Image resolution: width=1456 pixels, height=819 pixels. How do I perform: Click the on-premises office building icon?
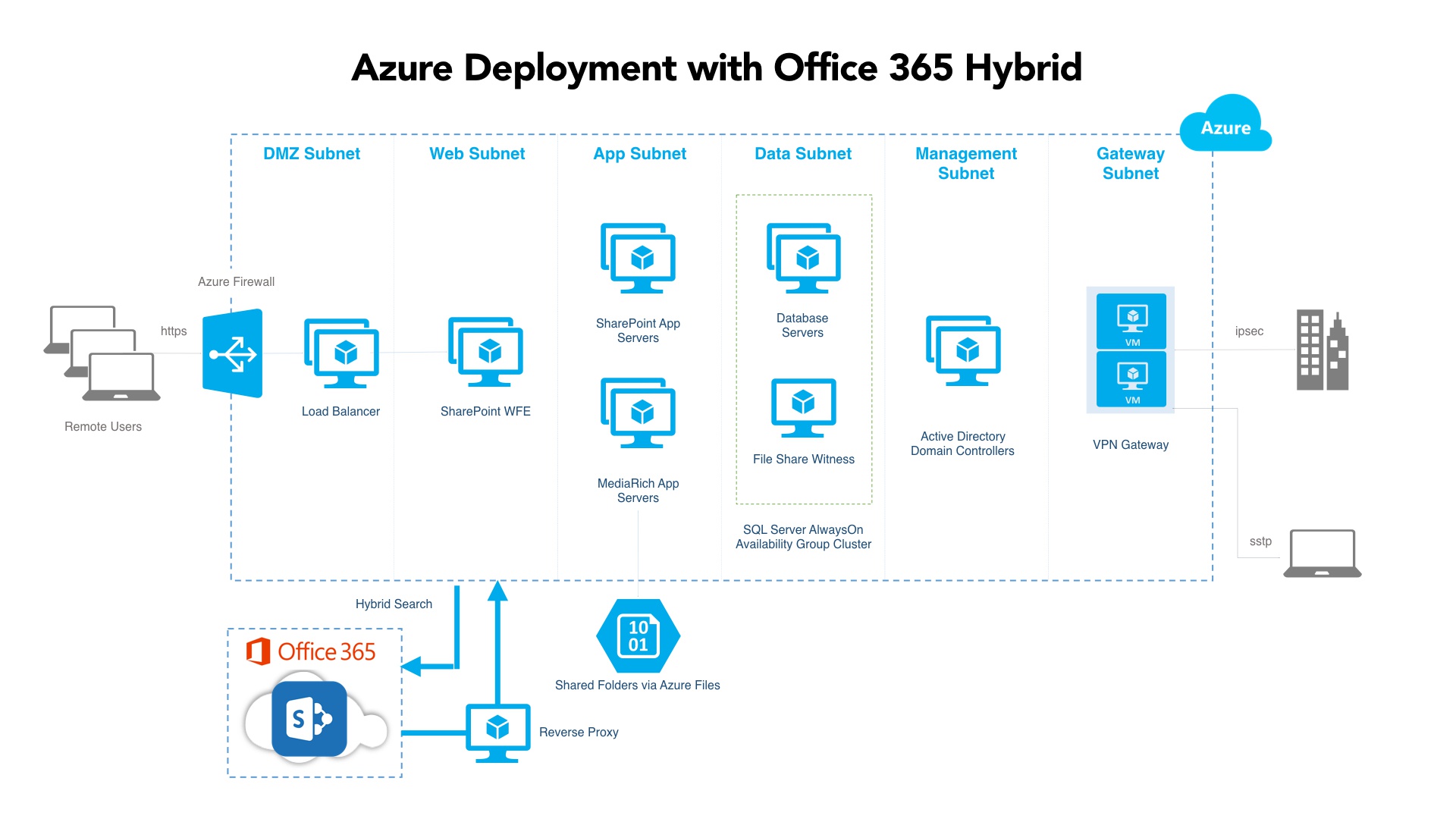tap(1323, 350)
